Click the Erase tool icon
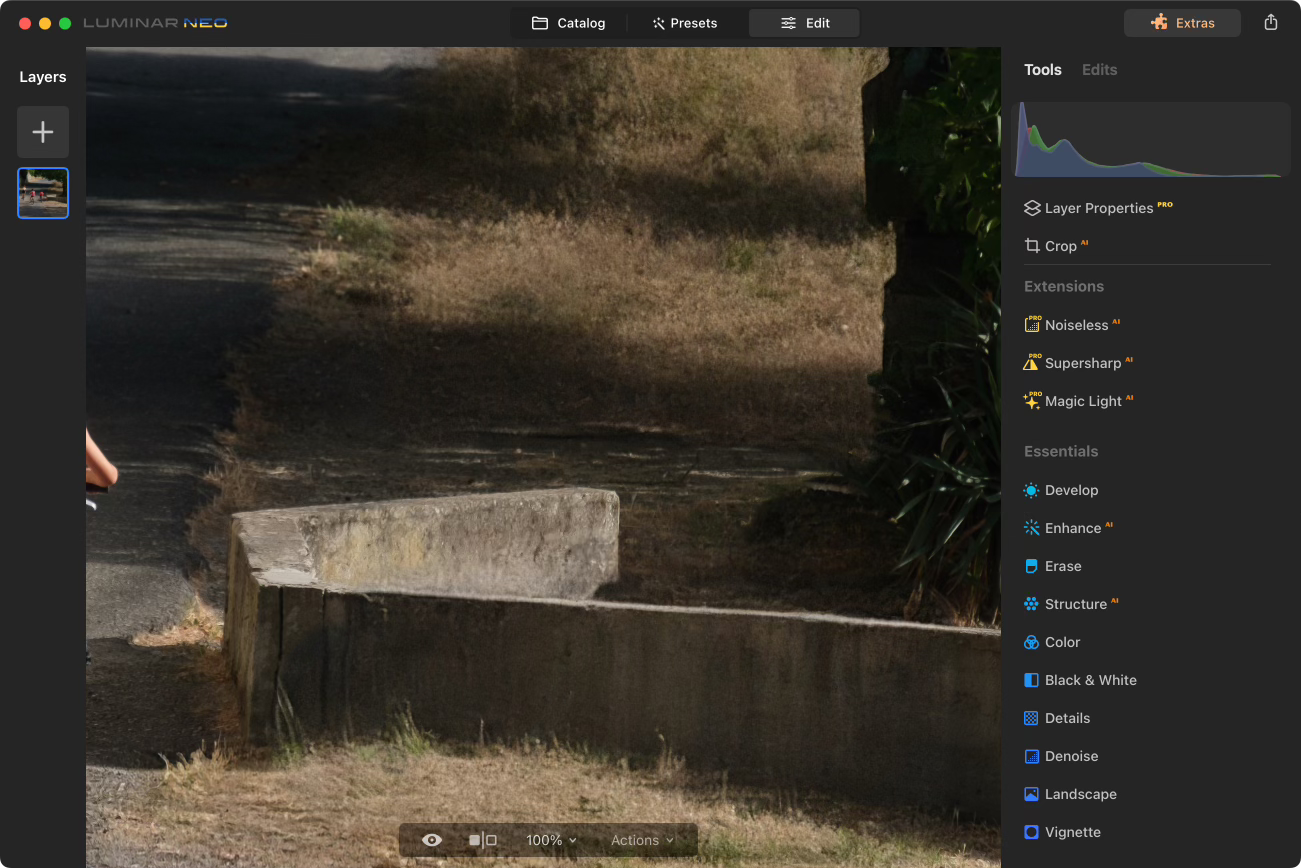 pos(1032,566)
